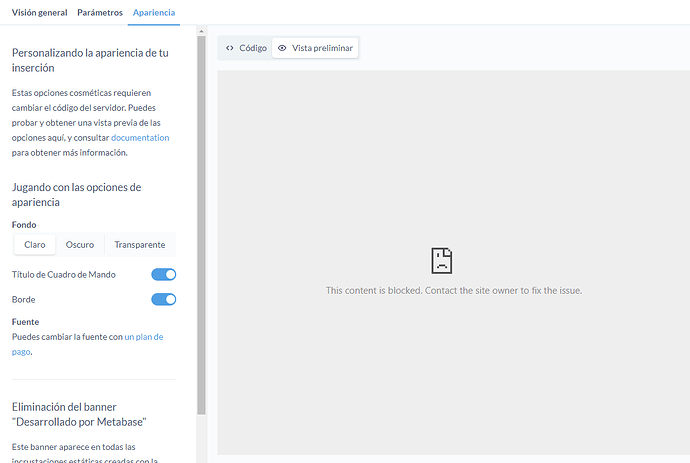Pick the Transparente background option

point(140,245)
